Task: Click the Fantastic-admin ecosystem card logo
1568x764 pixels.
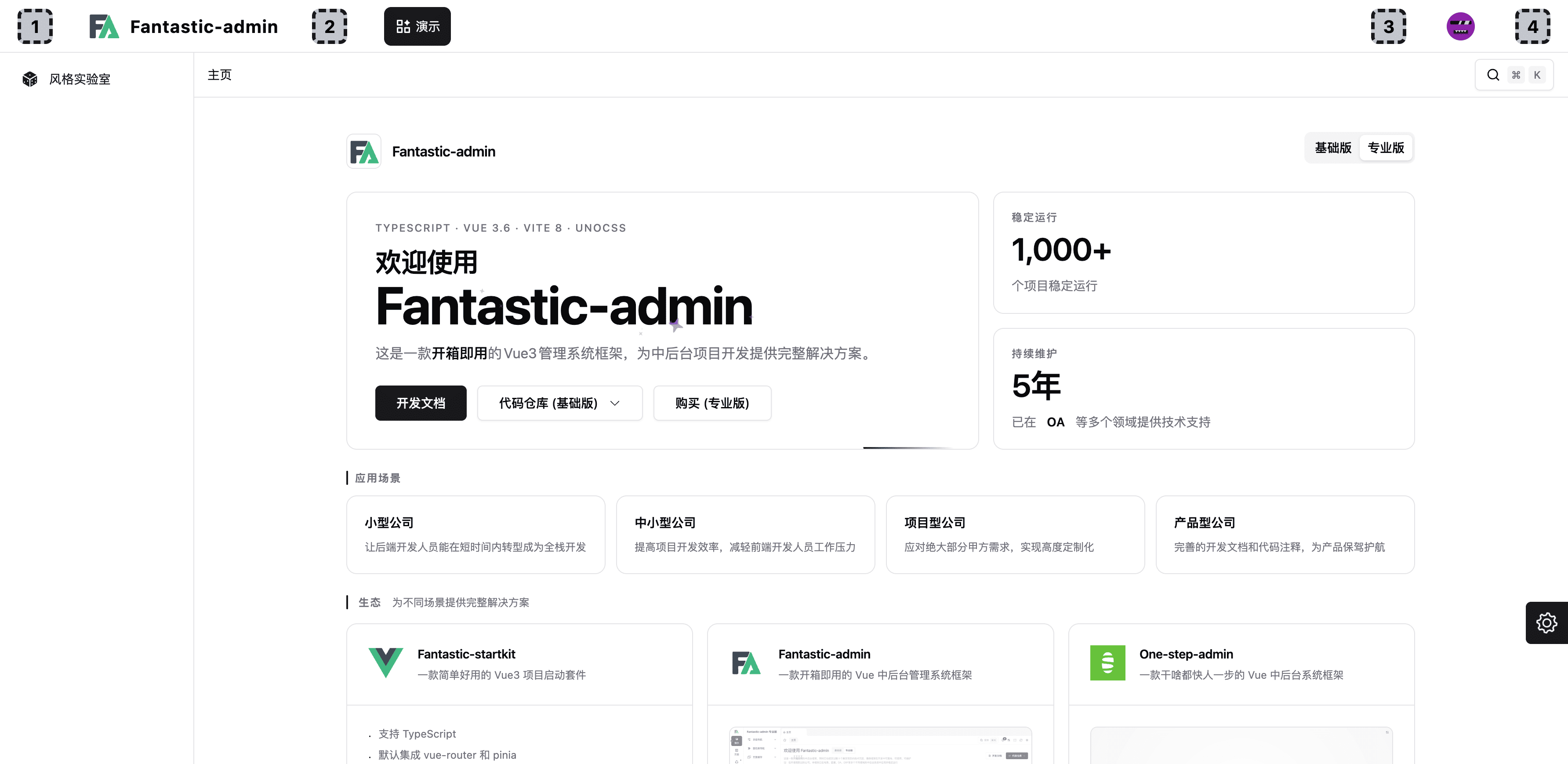Action: (x=746, y=663)
